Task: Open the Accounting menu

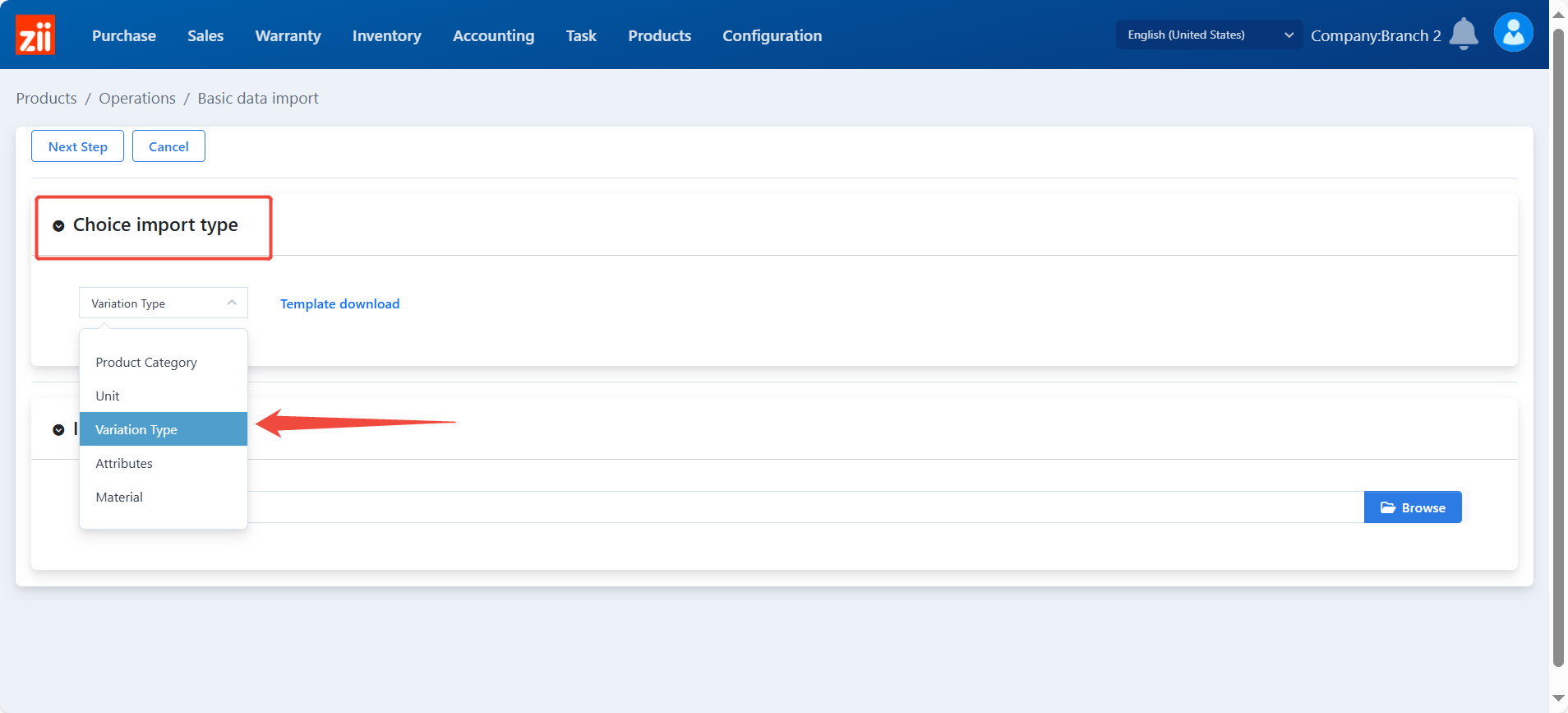Action: [x=493, y=35]
